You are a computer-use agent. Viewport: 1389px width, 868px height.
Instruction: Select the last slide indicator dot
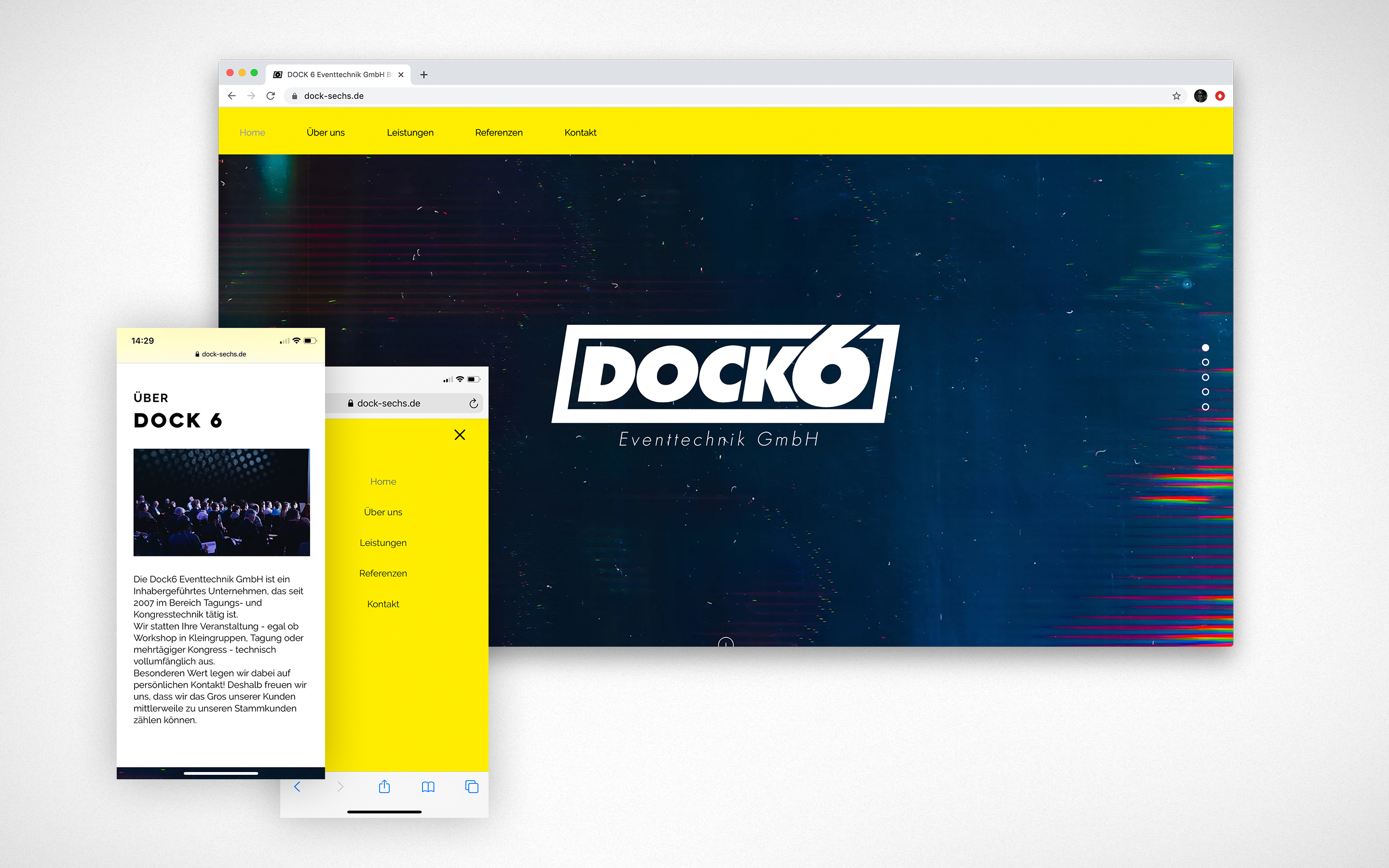[x=1205, y=407]
